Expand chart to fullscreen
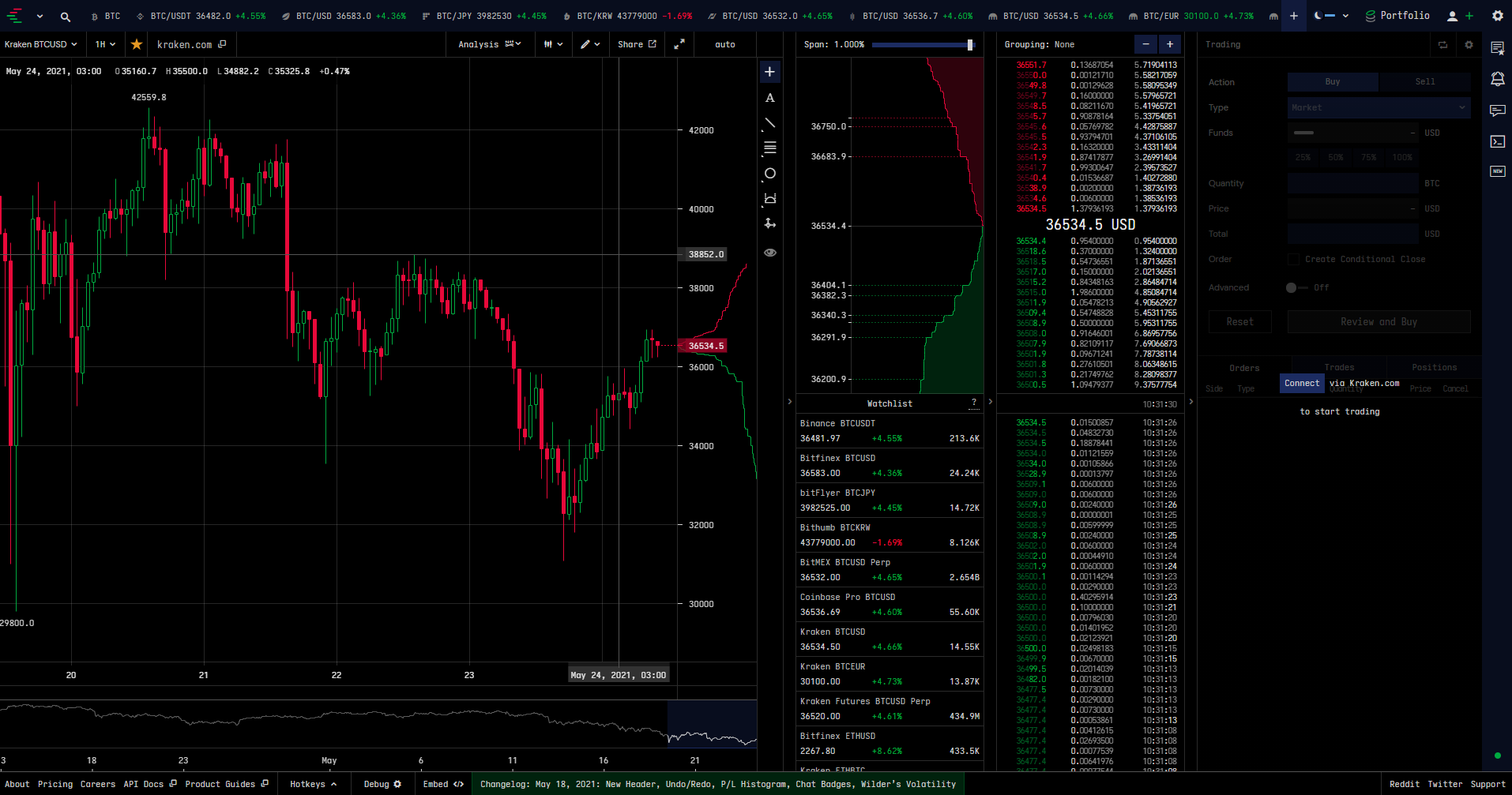This screenshot has width=1512, height=795. [x=679, y=44]
